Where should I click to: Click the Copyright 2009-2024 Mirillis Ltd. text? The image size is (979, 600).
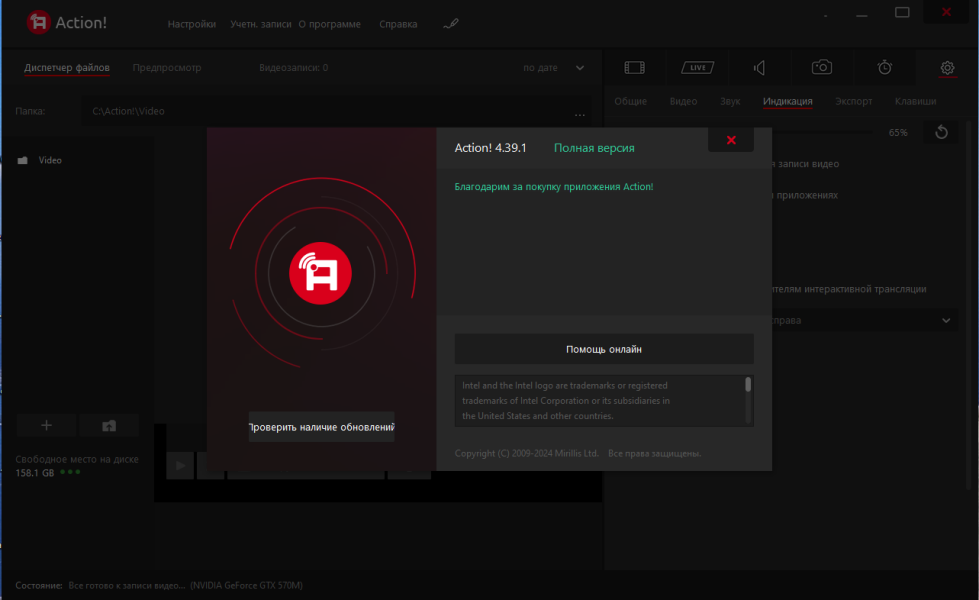[x=526, y=453]
